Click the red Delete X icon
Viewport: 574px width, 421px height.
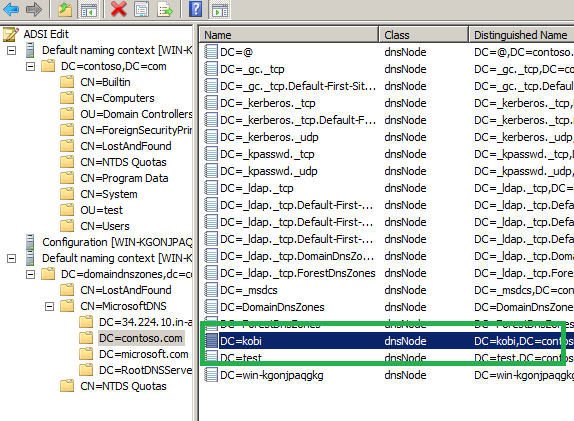click(118, 9)
